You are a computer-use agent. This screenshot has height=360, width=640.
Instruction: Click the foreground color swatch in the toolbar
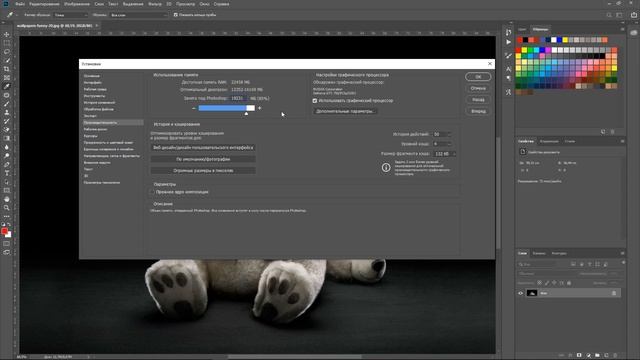[x=4, y=231]
